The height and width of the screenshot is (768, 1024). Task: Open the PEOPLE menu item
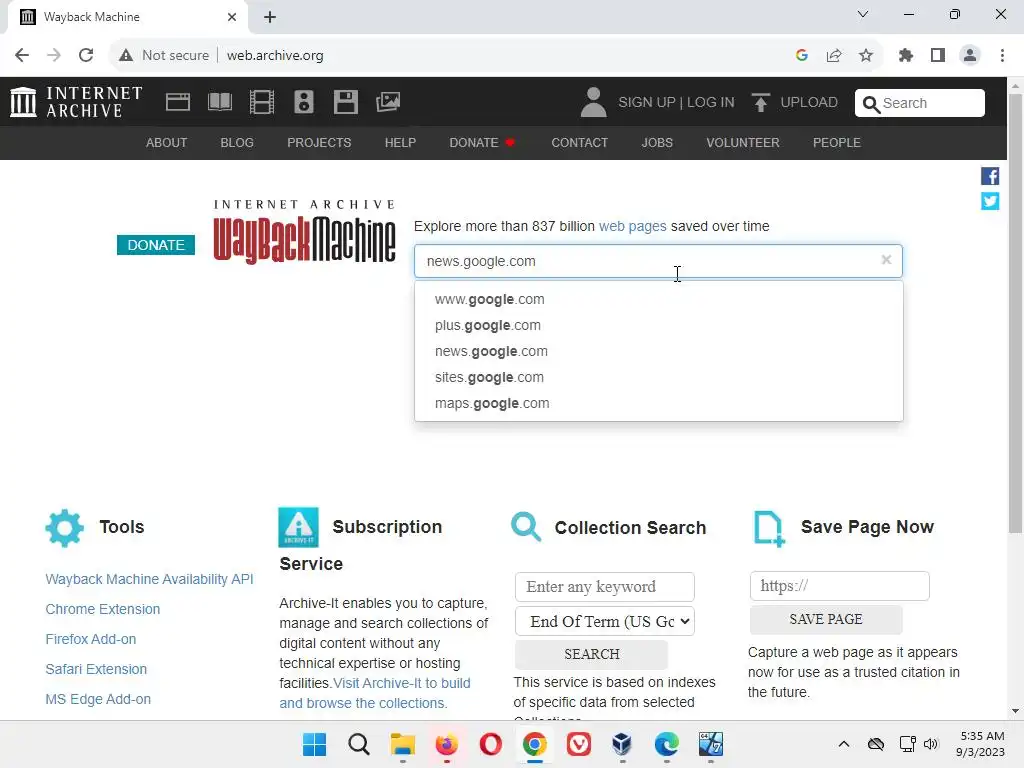click(x=837, y=142)
